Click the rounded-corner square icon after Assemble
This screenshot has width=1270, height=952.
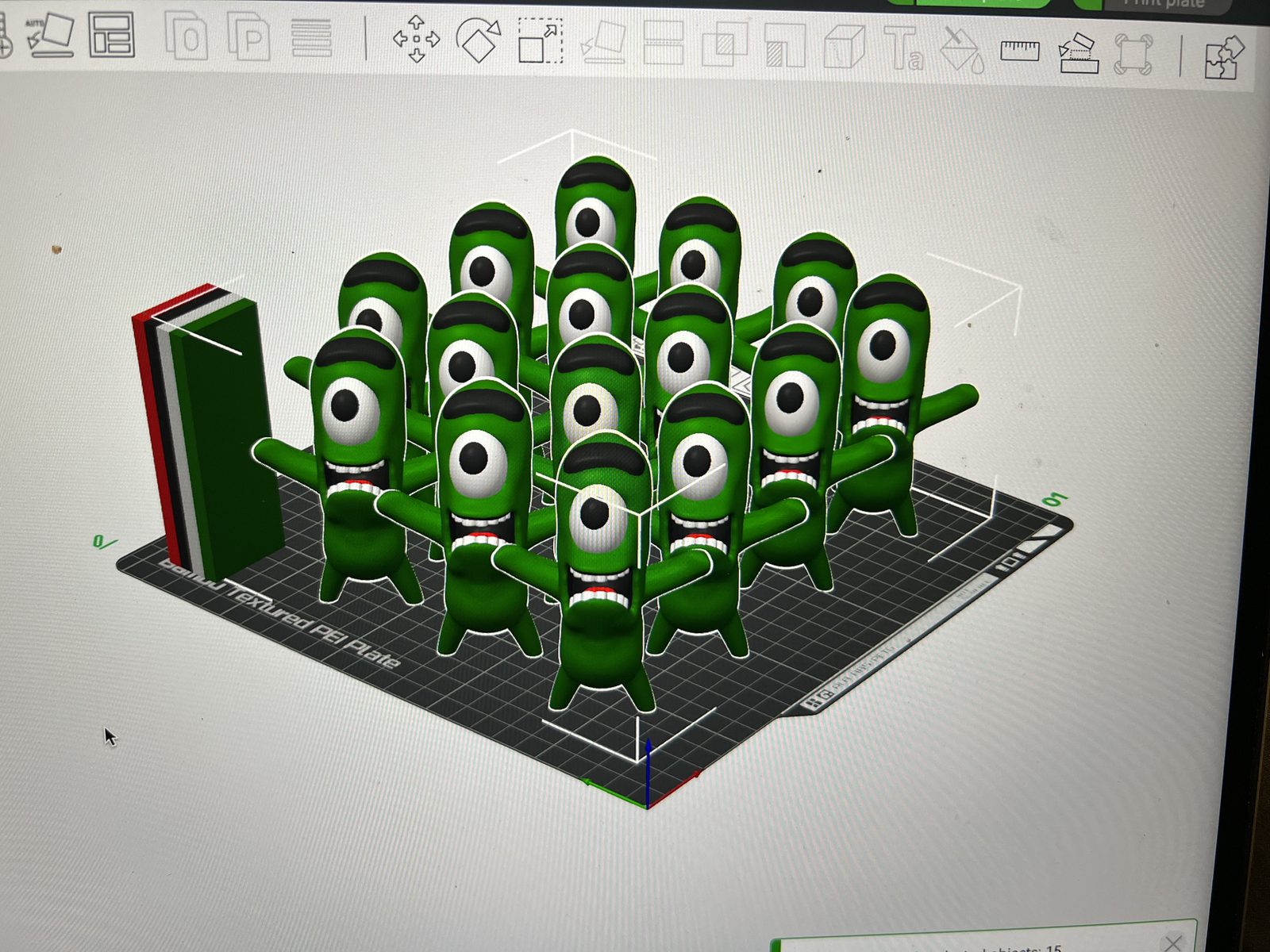(x=1133, y=54)
